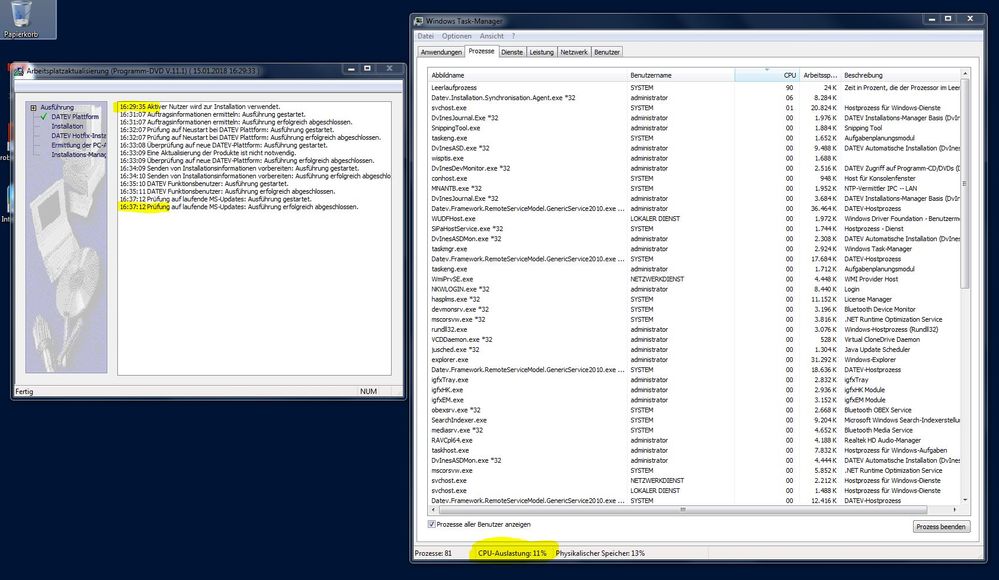Select the WUDFHost.exe process
Image resolution: width=999 pixels, height=580 pixels.
[694, 219]
